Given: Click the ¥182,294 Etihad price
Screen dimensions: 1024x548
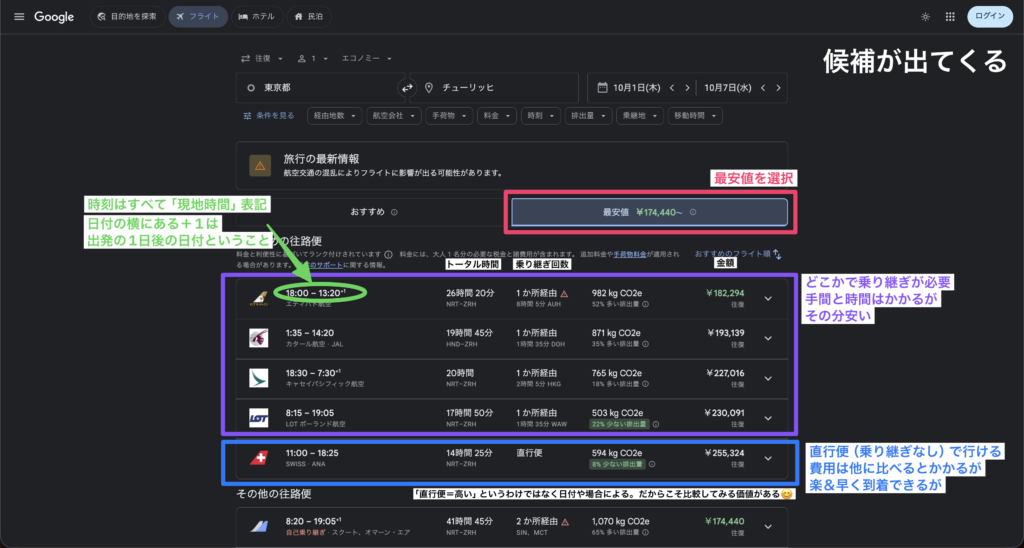Looking at the screenshot, I should [x=724, y=293].
